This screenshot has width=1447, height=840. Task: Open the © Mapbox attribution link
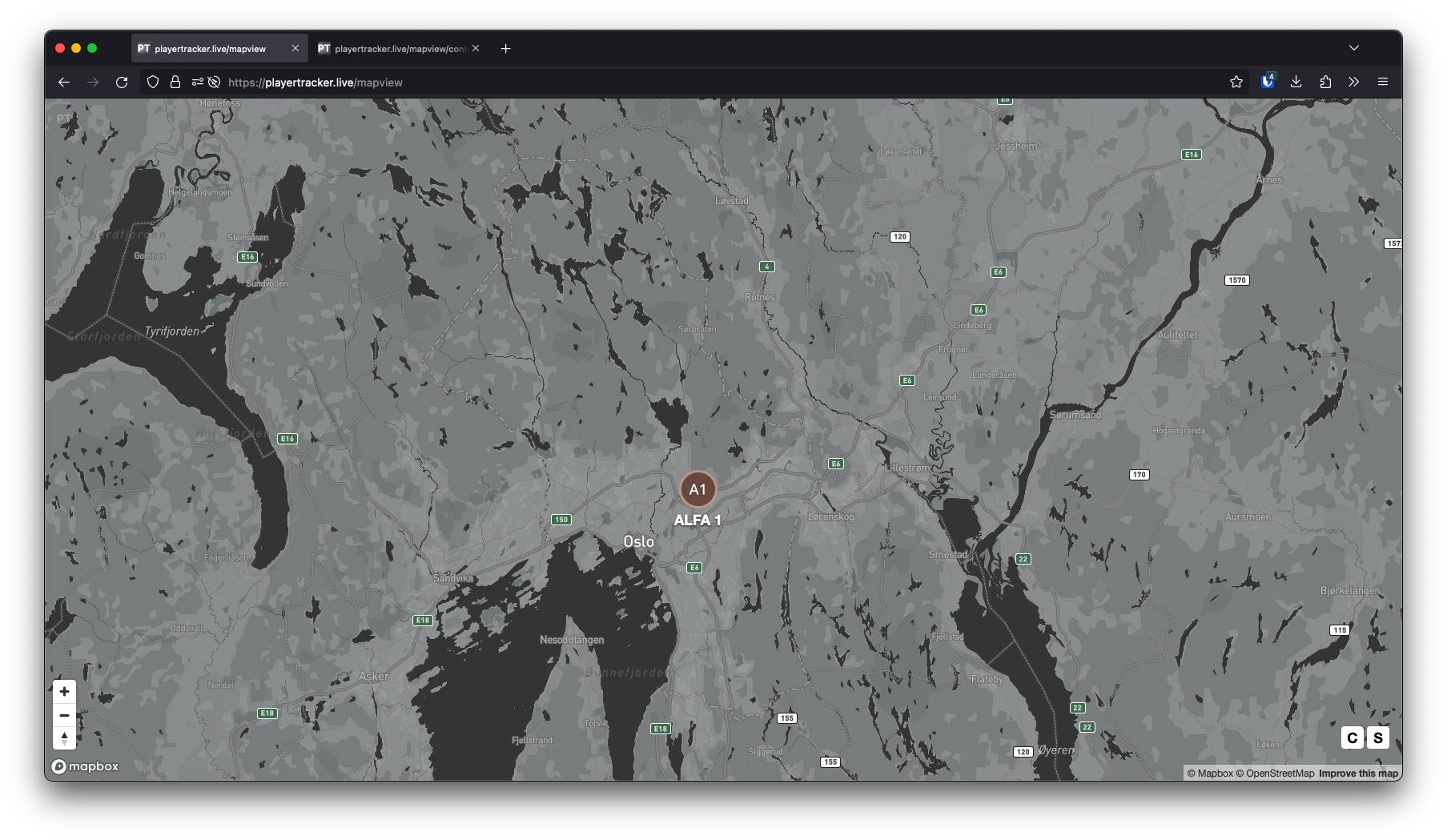[1210, 774]
